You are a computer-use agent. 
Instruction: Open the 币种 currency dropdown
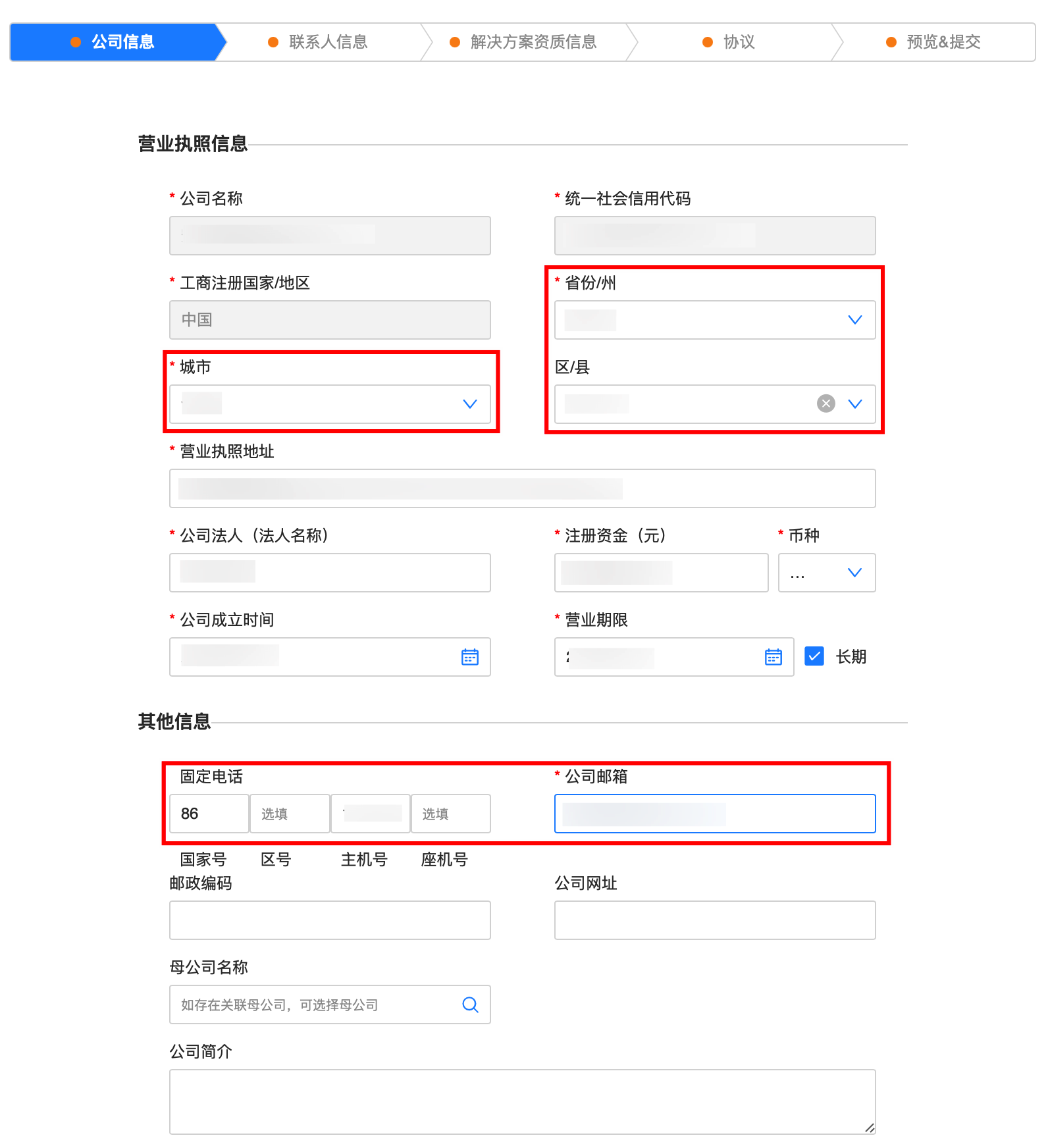point(827,573)
